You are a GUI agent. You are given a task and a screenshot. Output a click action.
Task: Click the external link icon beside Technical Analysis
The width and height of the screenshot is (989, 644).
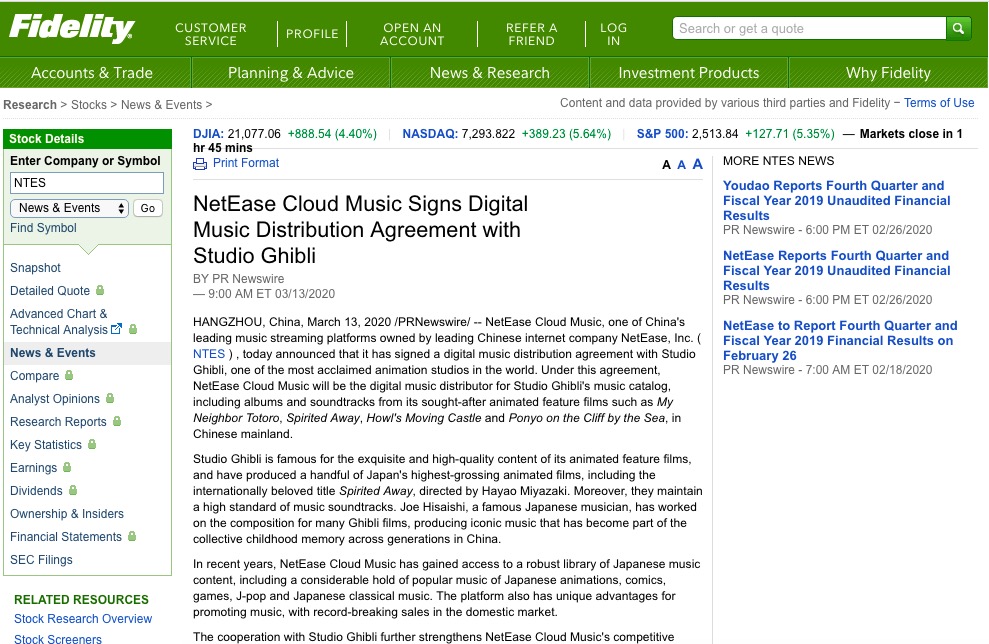(116, 329)
